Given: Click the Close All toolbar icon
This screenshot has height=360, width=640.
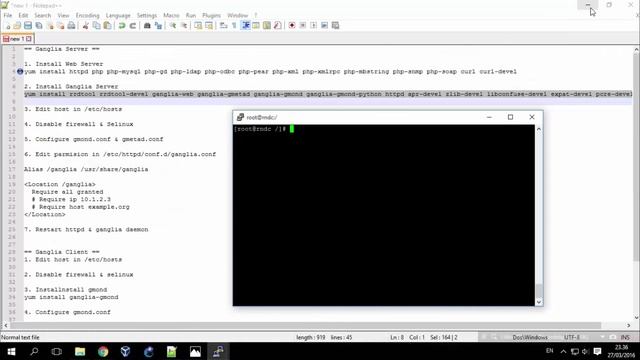Looking at the screenshot, I should (x=60, y=26).
